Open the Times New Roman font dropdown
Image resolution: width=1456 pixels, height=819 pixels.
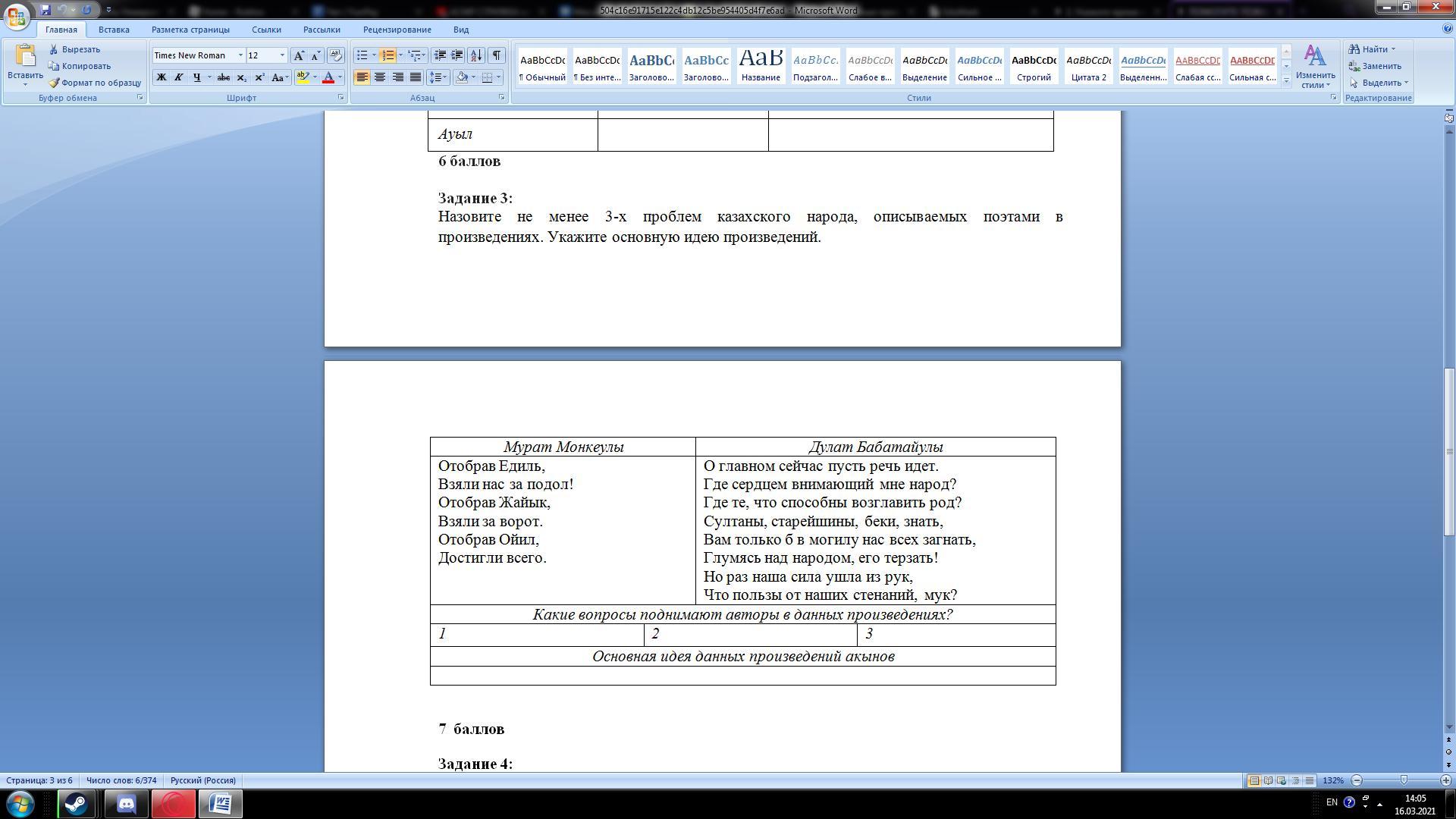pos(240,55)
